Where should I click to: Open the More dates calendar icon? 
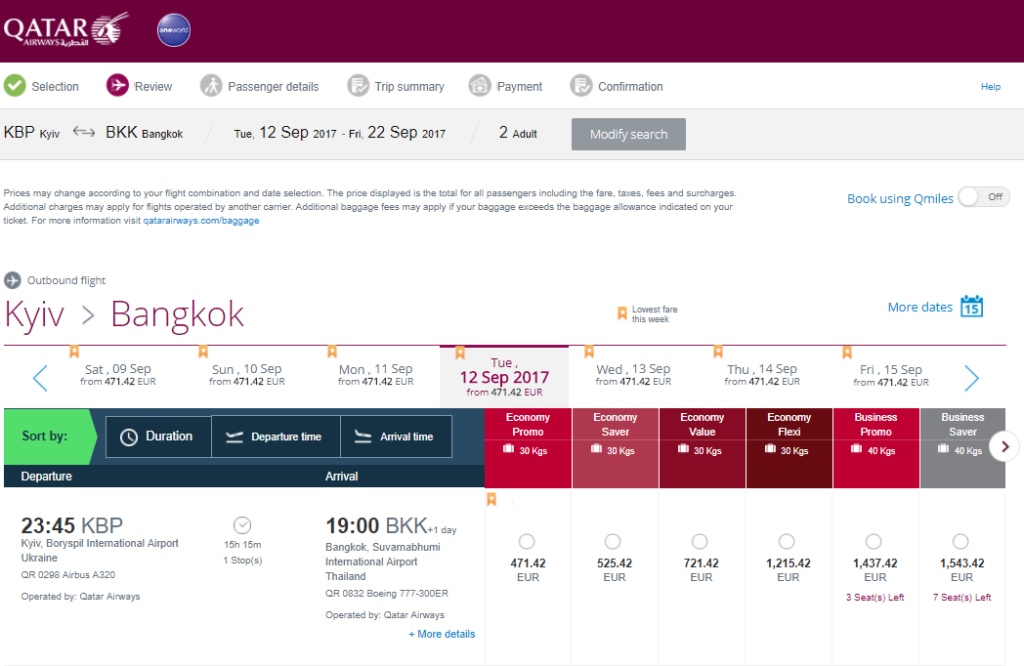click(x=972, y=306)
